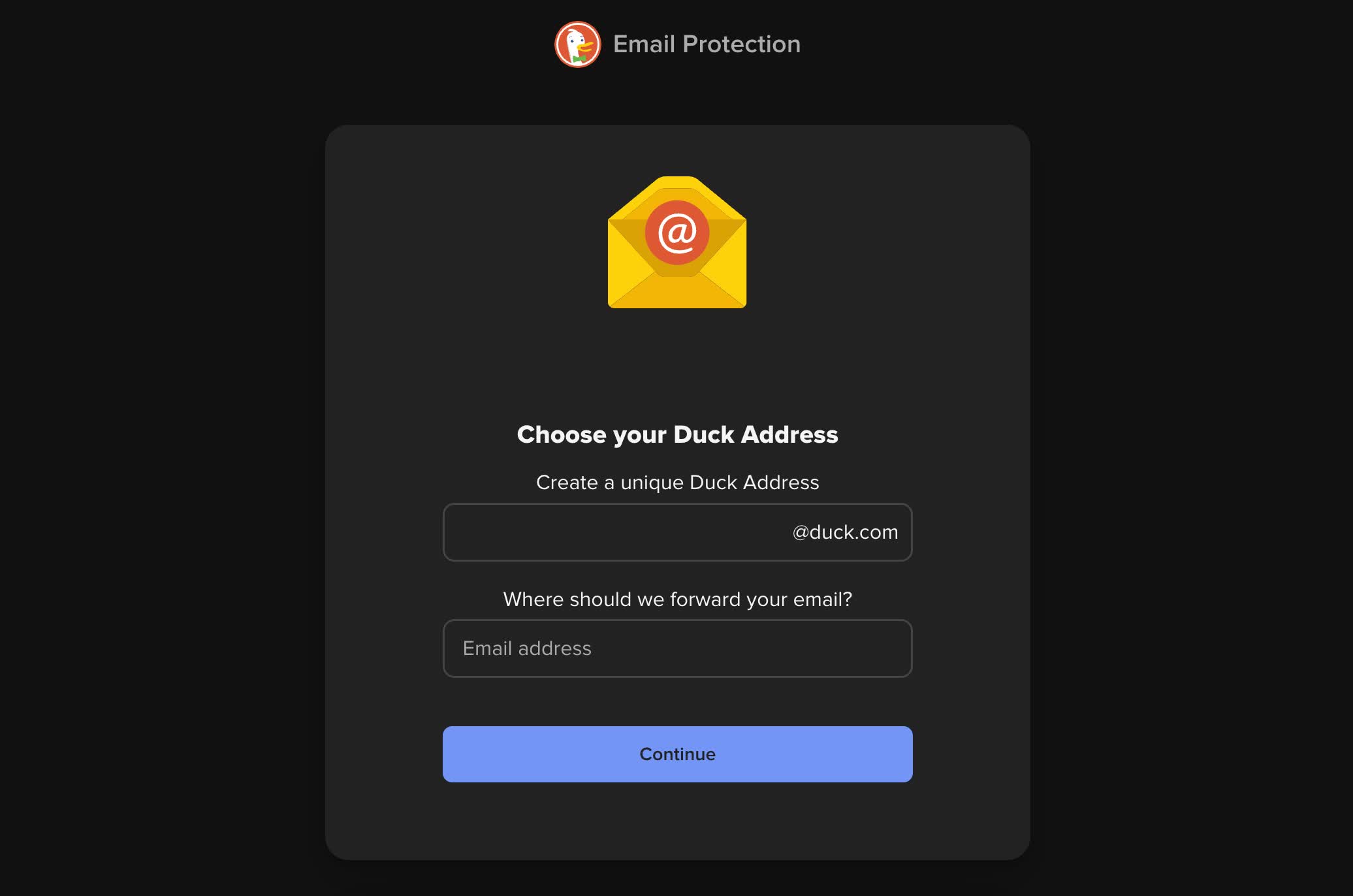Click the word Email in the header
The width and height of the screenshot is (1353, 896).
pyautogui.click(x=644, y=44)
